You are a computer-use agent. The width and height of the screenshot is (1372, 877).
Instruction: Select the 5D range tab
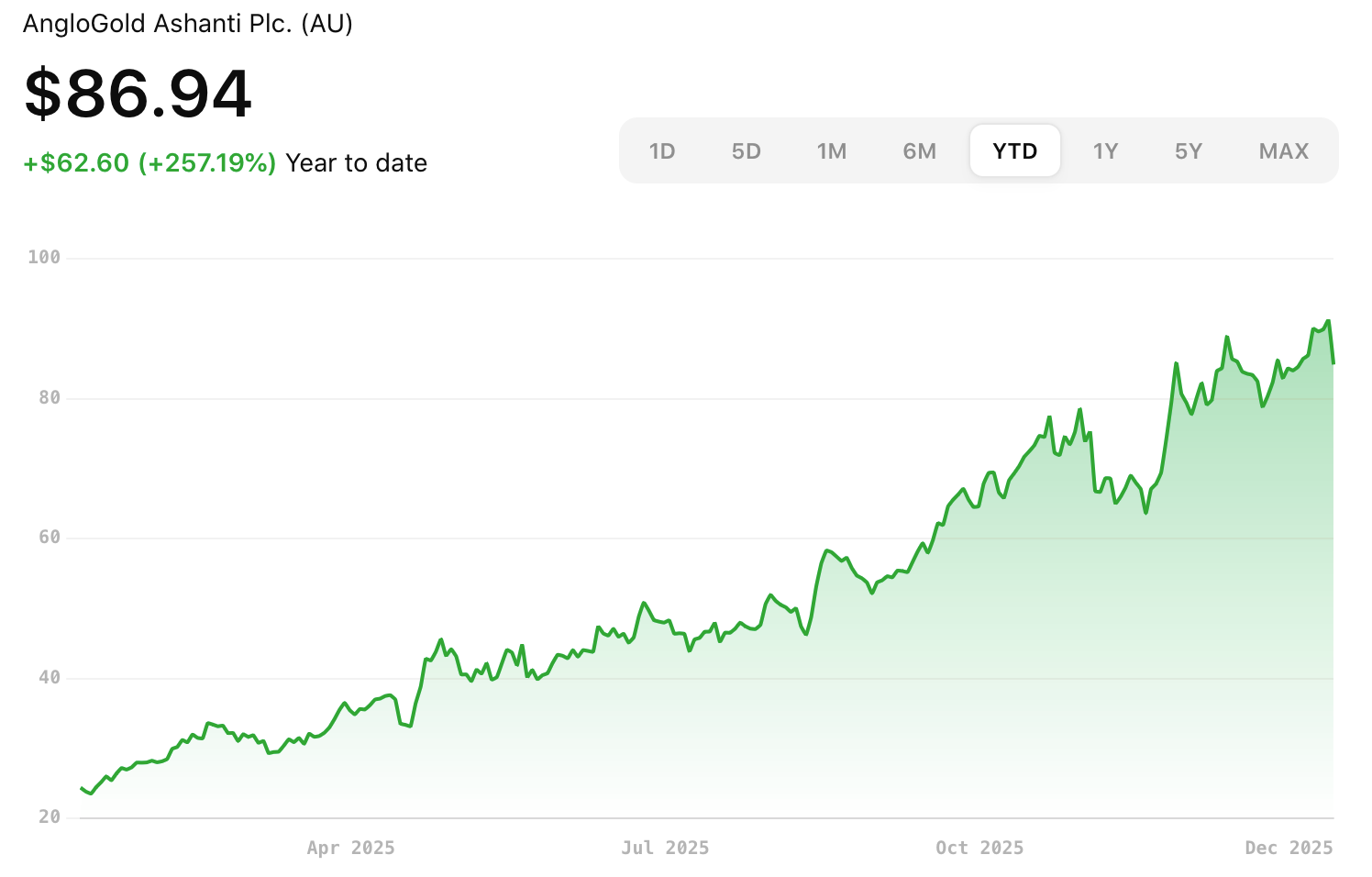pyautogui.click(x=746, y=151)
